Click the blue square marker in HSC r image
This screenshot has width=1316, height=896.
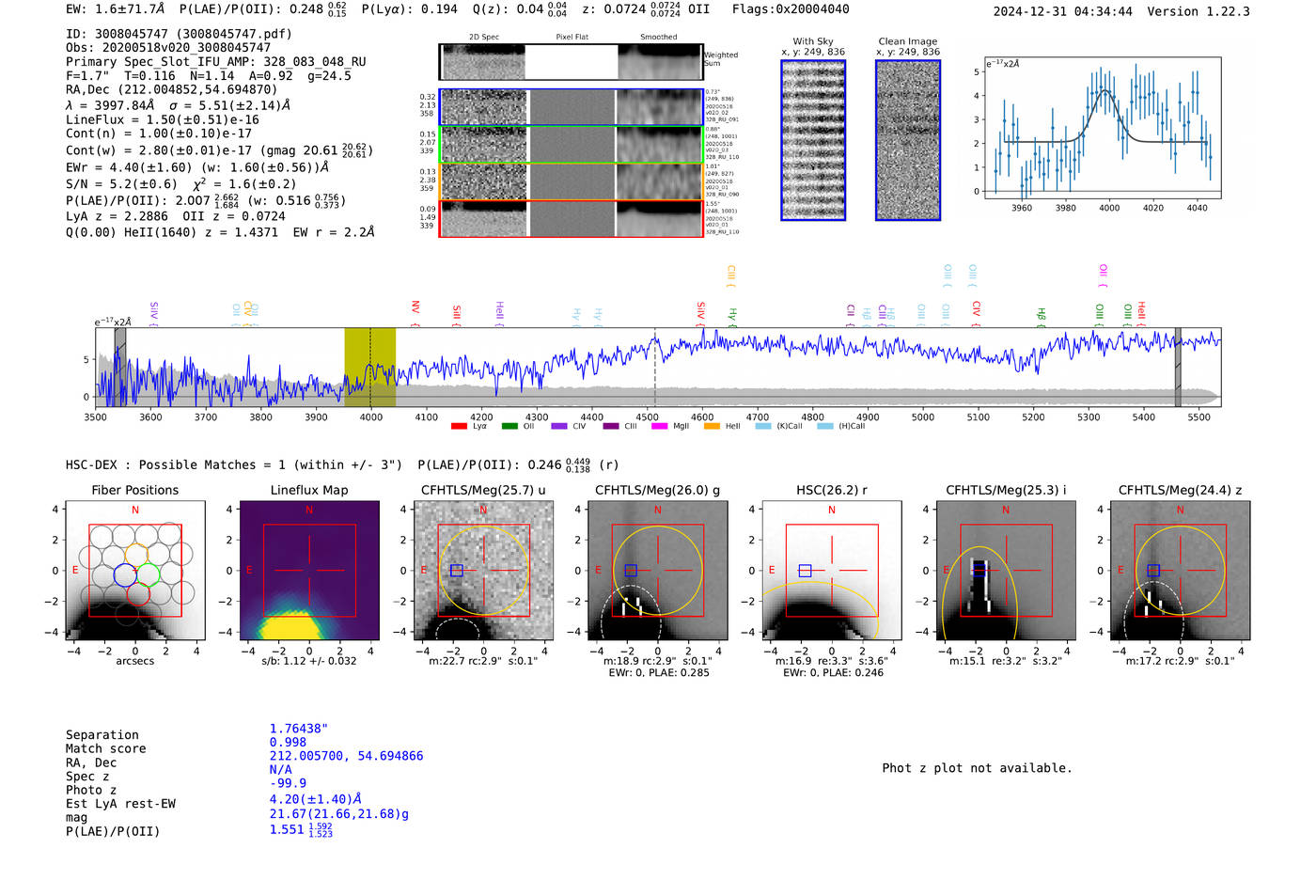click(x=805, y=571)
